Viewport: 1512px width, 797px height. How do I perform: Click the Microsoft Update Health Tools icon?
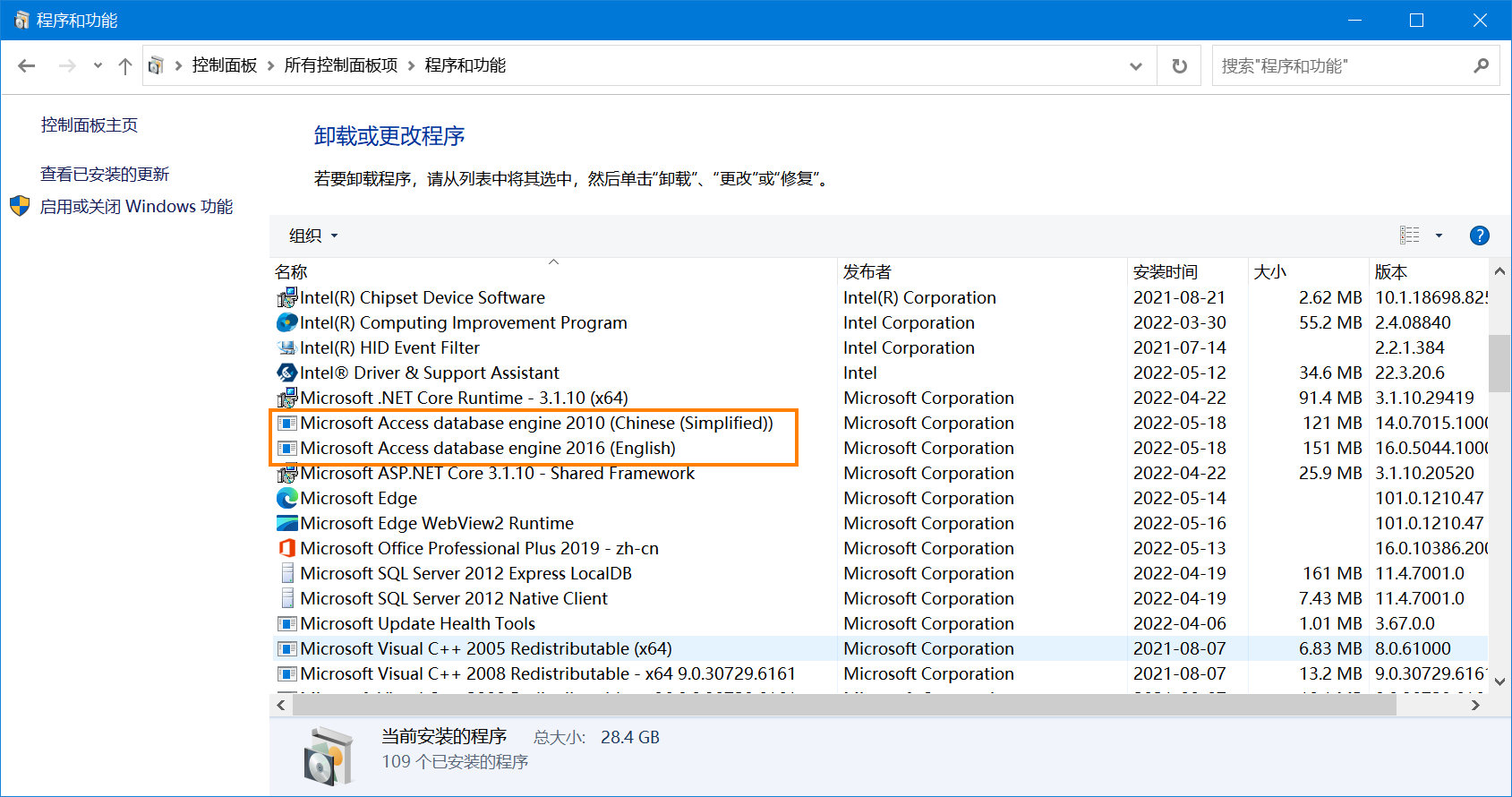click(286, 623)
